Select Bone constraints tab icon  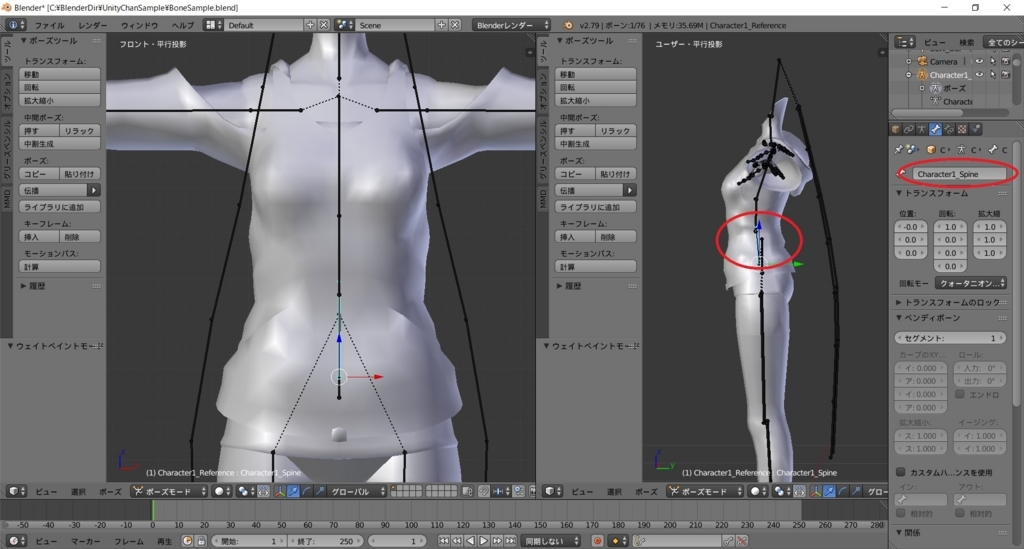coord(949,129)
